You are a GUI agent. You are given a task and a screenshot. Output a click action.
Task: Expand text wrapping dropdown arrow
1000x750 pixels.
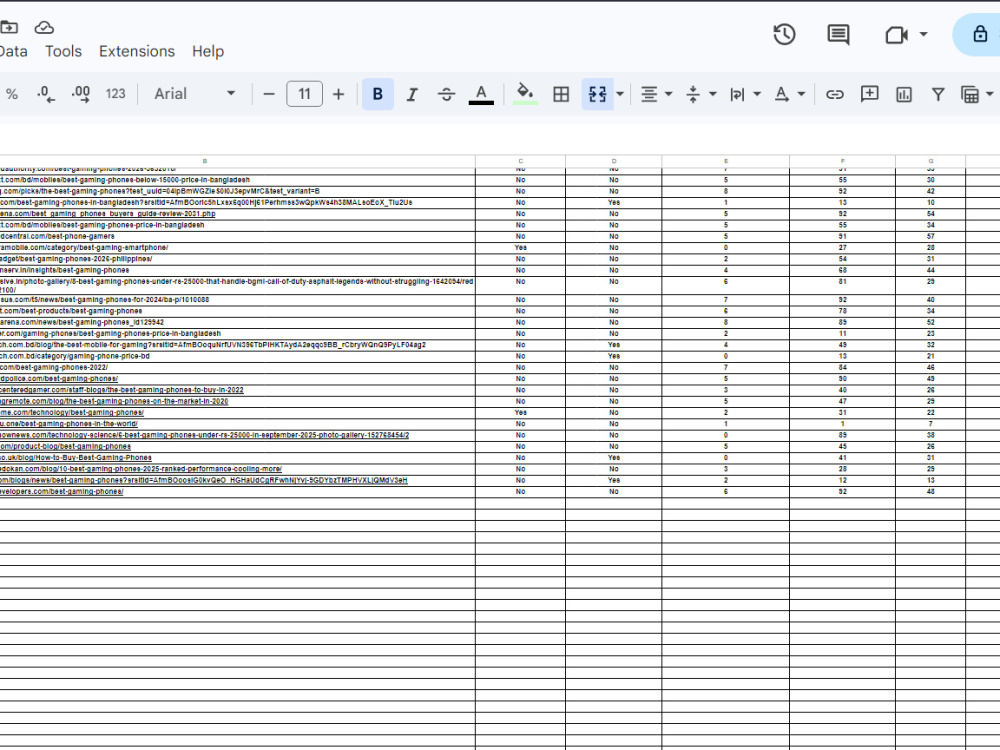[757, 94]
